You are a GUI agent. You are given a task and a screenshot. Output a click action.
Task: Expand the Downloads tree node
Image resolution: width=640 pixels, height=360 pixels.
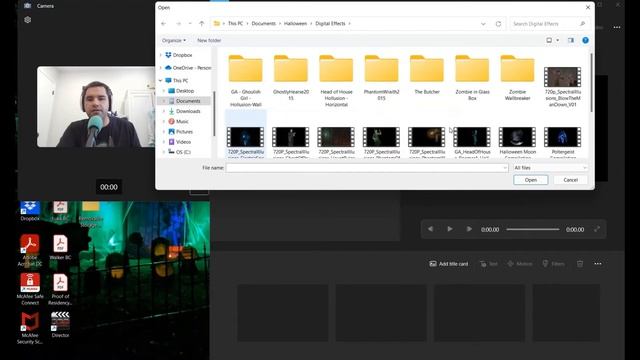tap(164, 111)
